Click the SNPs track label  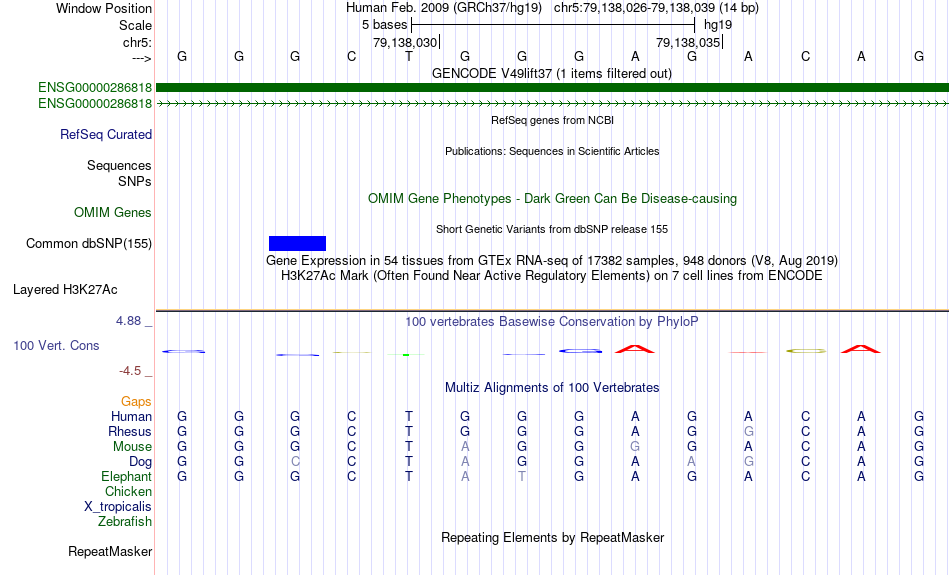[x=135, y=181]
